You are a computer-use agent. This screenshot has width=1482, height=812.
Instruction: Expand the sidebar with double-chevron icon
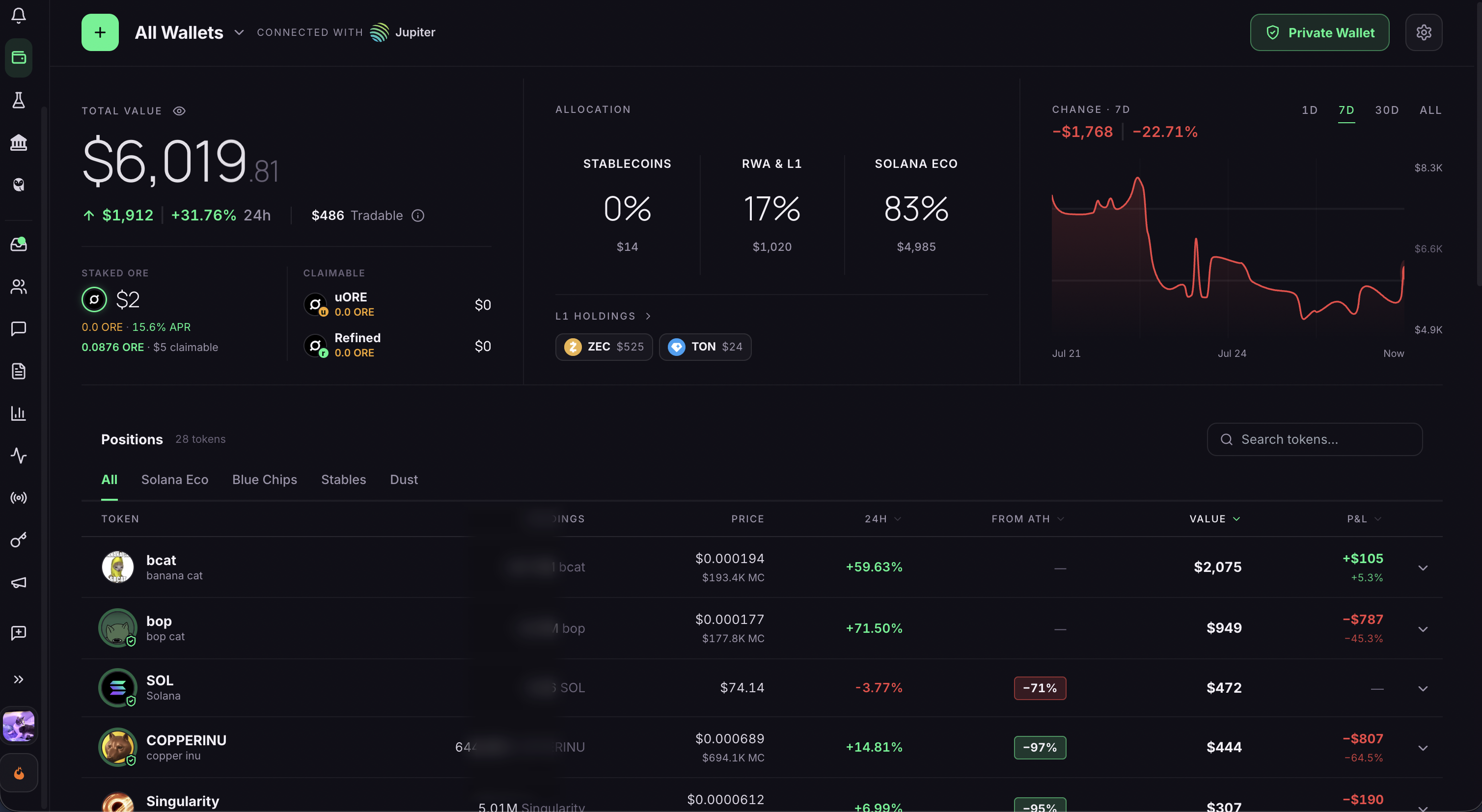18,679
